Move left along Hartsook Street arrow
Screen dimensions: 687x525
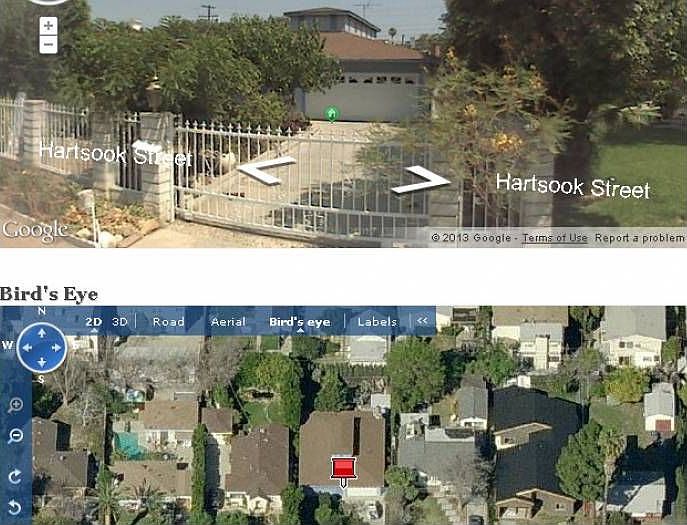pos(266,170)
